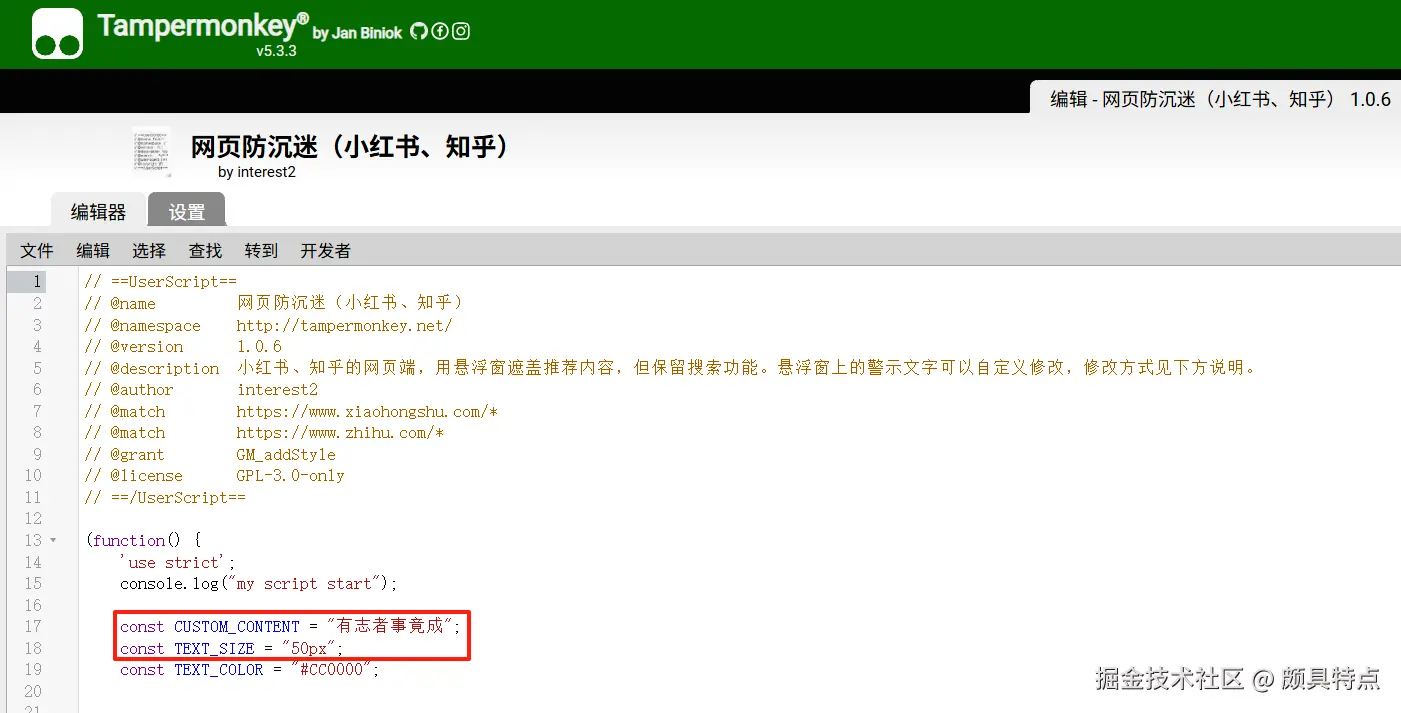Open the 查找 menu
Viewport: 1401px width, 713px height.
(x=205, y=251)
